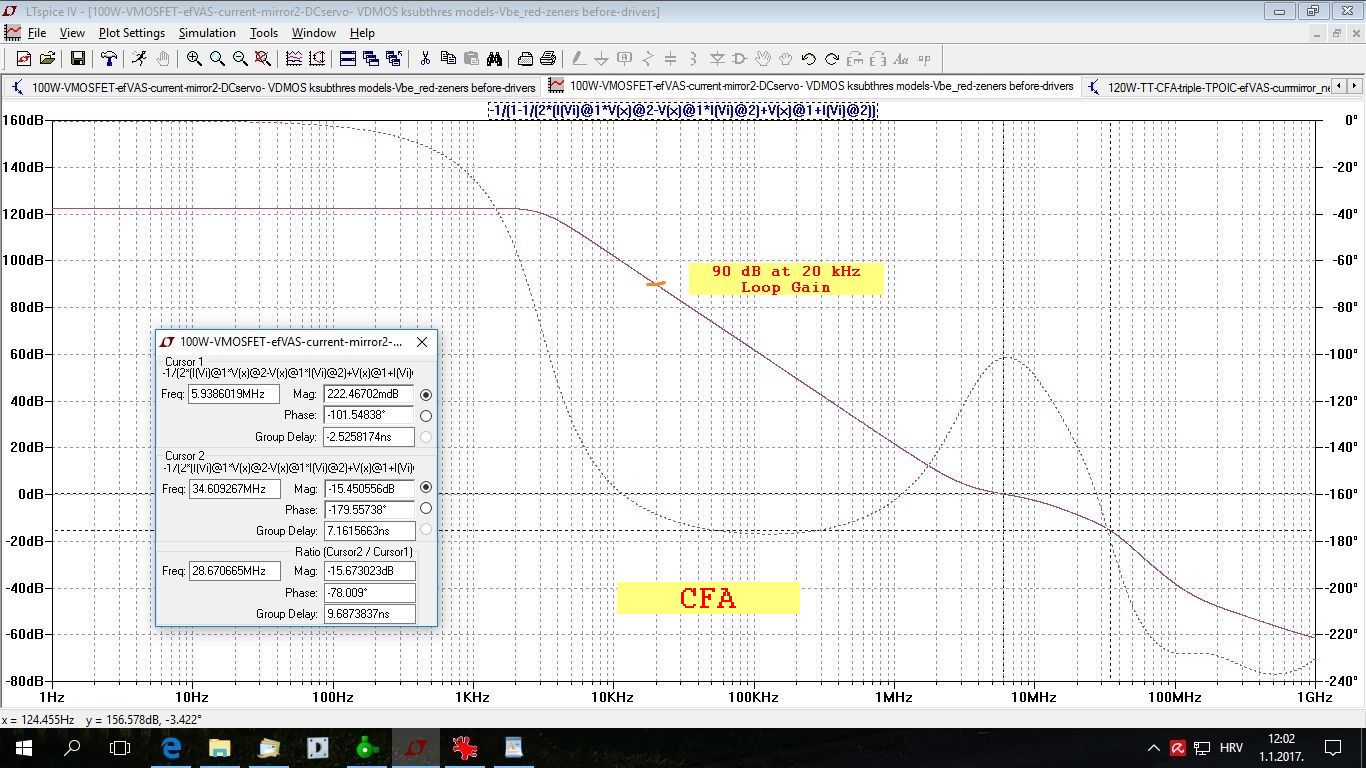The width and height of the screenshot is (1366, 768).
Task: Launch Microsoft Edge from the taskbar
Action: coord(170,747)
